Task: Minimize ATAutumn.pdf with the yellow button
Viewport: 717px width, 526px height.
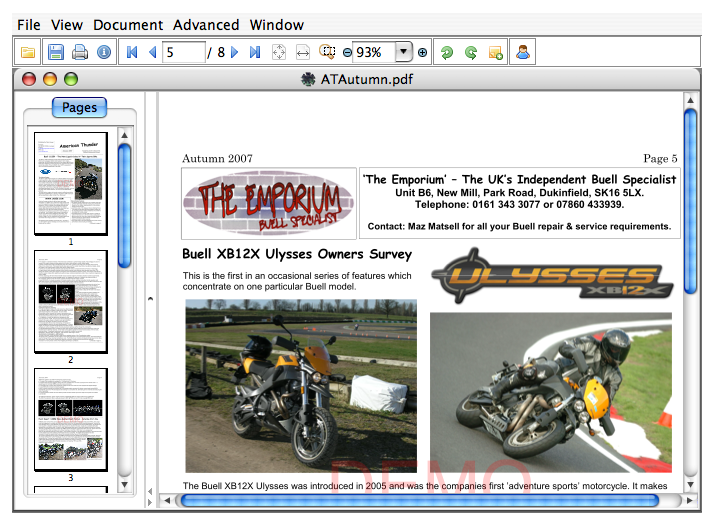Action: point(50,79)
